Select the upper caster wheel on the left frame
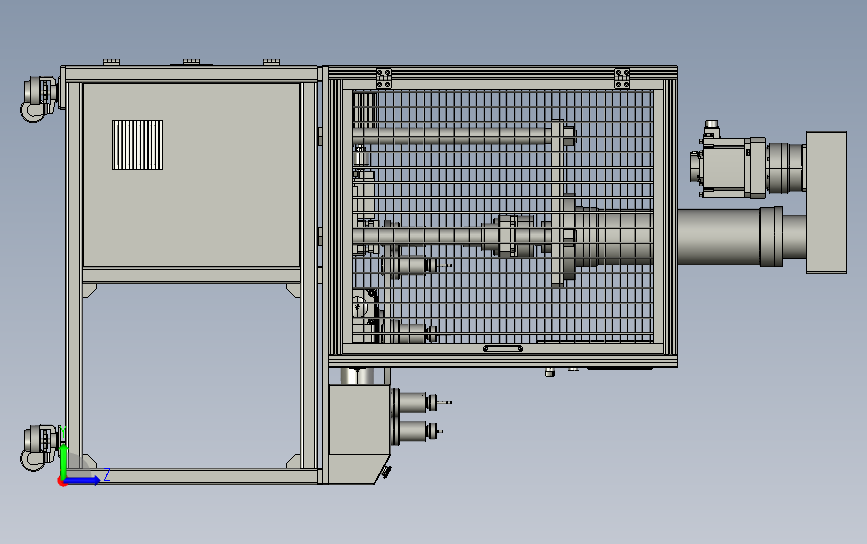The width and height of the screenshot is (867, 544). click(x=40, y=99)
